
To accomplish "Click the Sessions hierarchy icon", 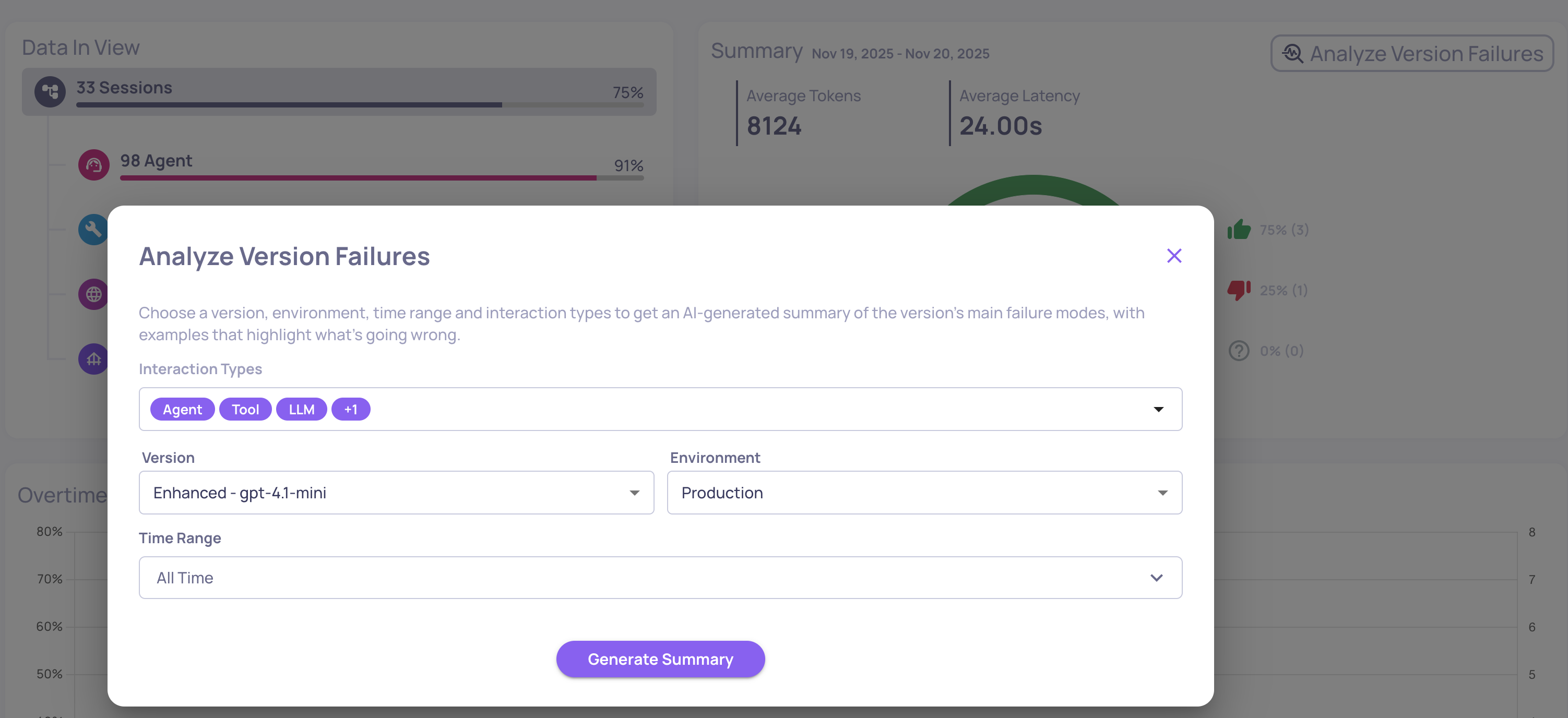I will click(50, 92).
